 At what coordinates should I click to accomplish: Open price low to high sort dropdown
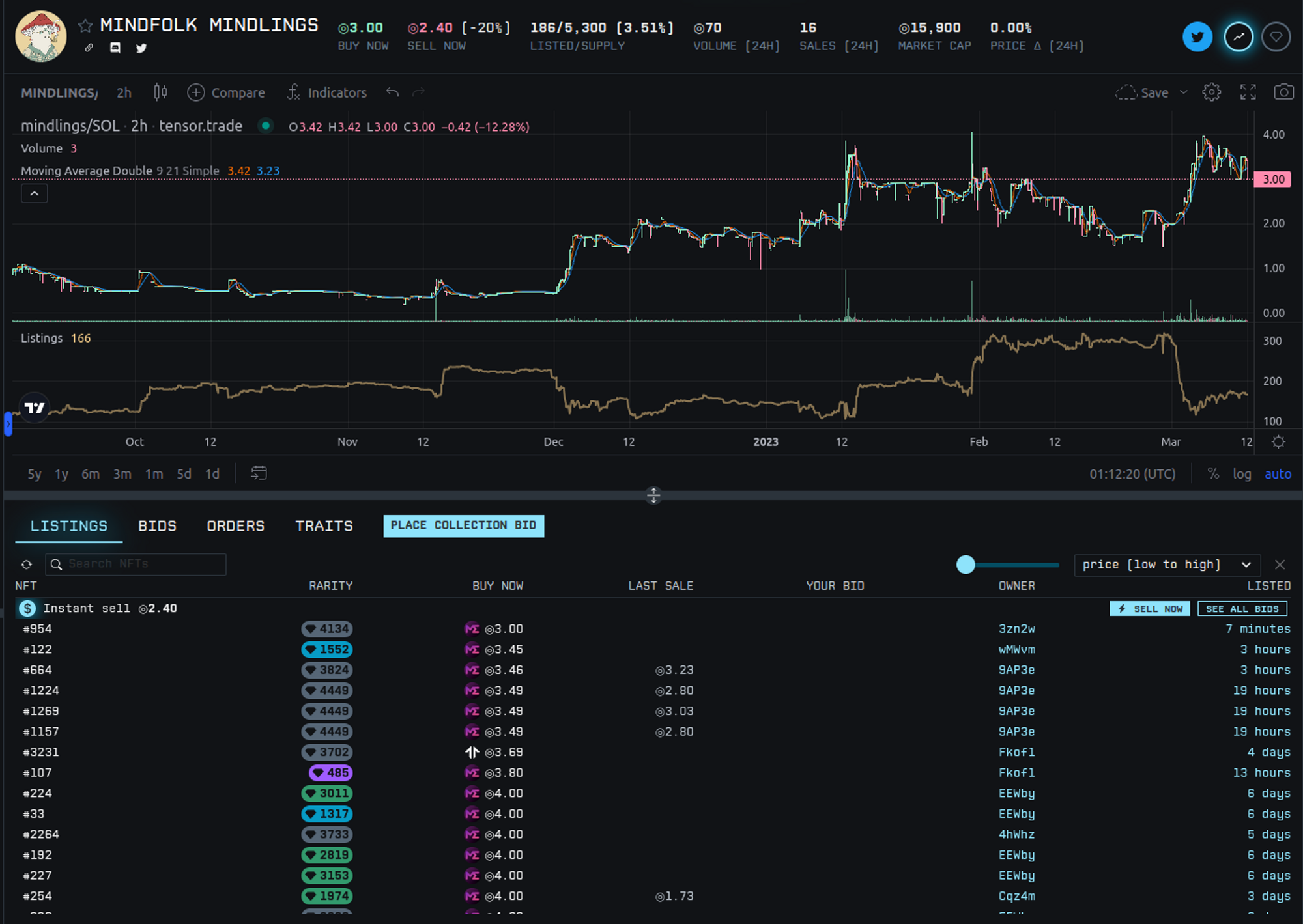(1167, 565)
